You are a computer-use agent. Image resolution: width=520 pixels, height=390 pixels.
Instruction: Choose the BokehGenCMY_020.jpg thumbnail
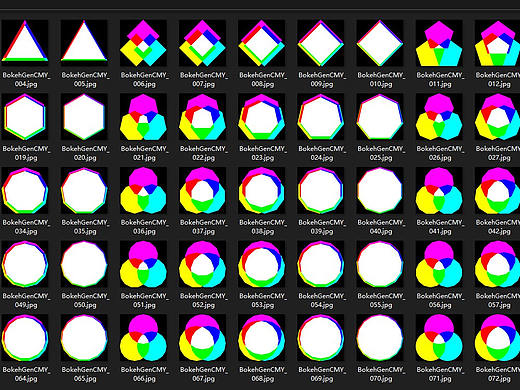click(84, 117)
